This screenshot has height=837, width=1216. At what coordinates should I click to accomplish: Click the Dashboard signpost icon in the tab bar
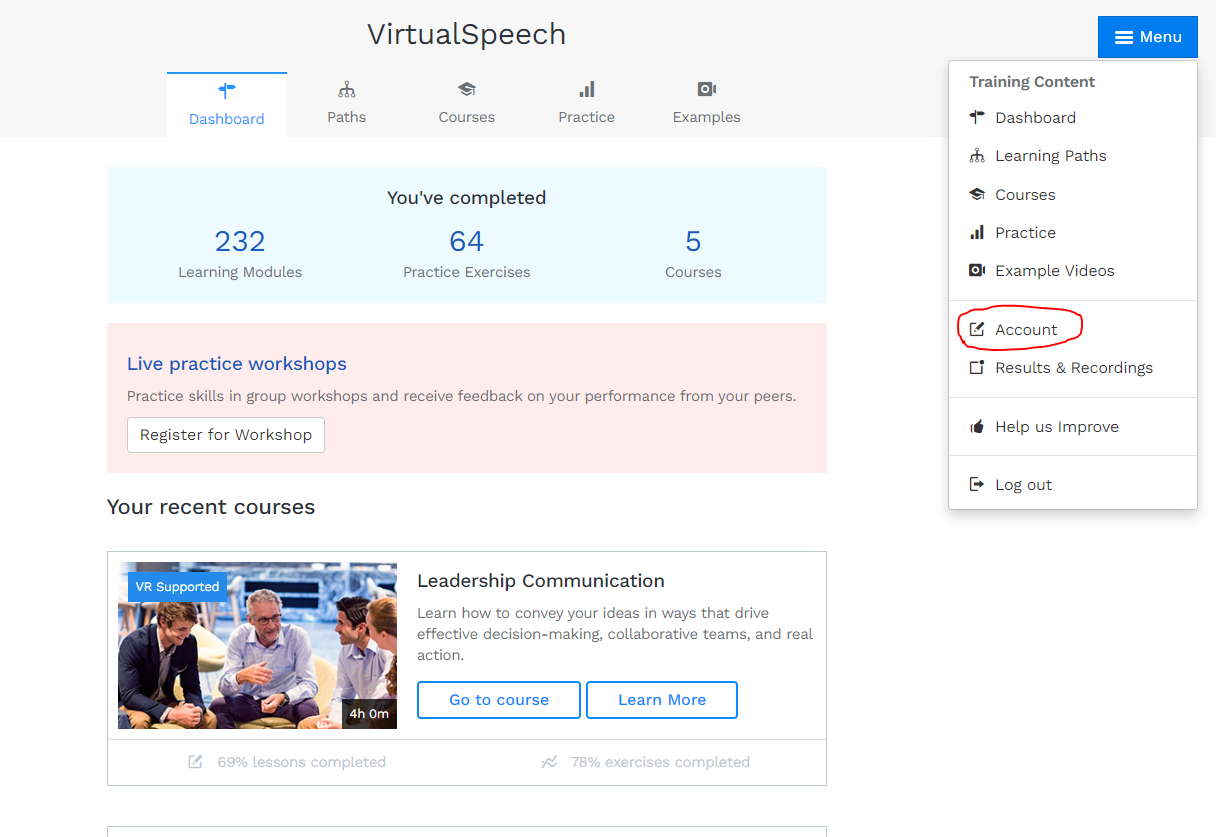pos(227,90)
